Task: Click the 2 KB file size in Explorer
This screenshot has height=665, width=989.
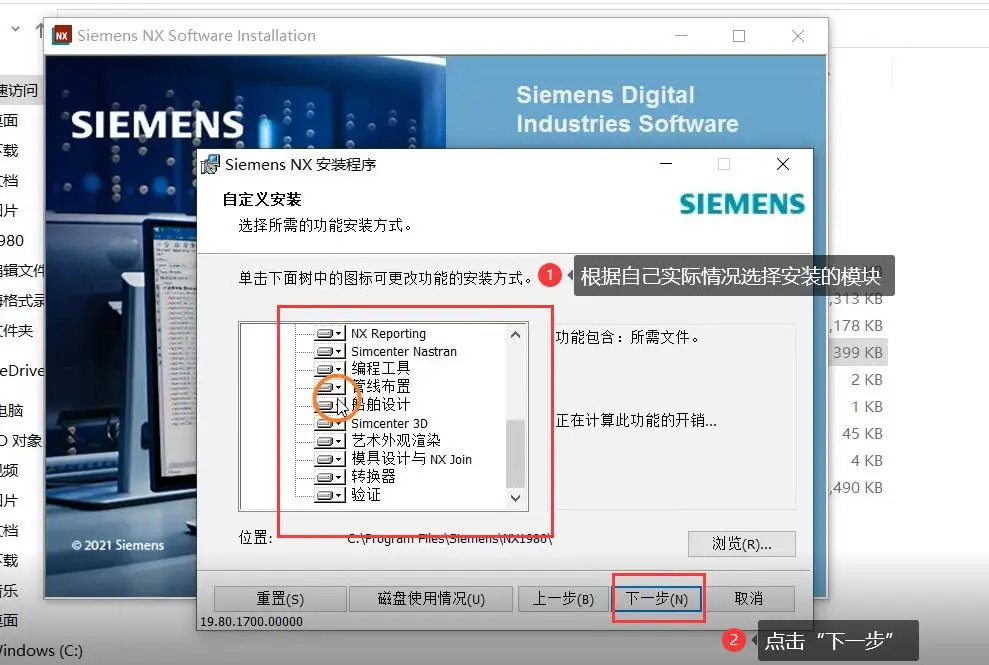Action: [867, 380]
